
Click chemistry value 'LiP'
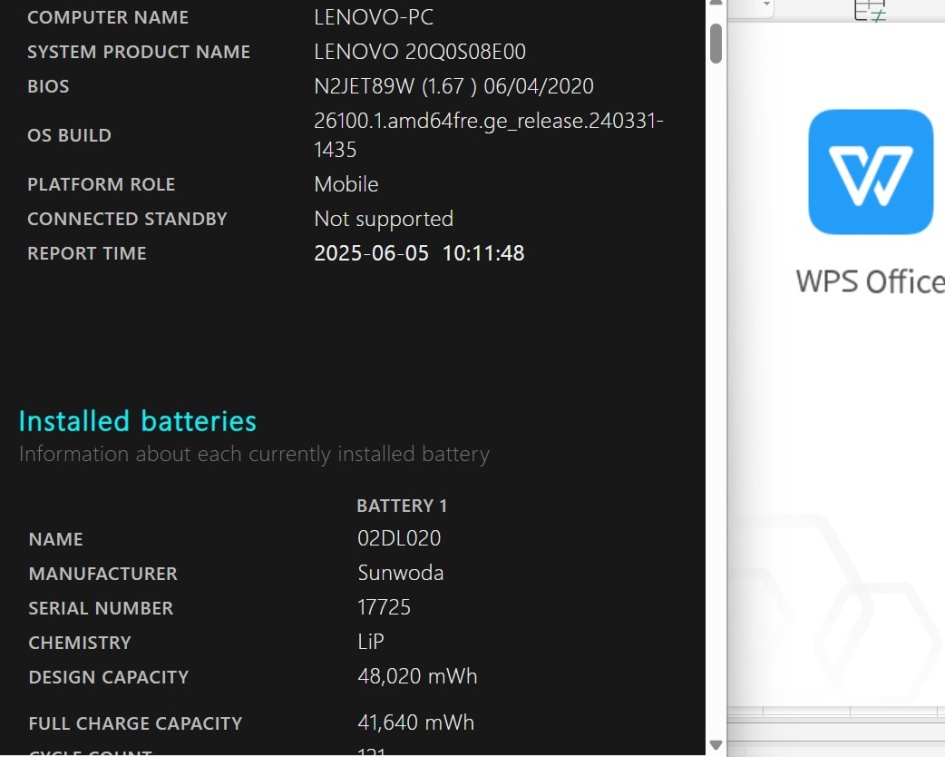click(x=371, y=641)
